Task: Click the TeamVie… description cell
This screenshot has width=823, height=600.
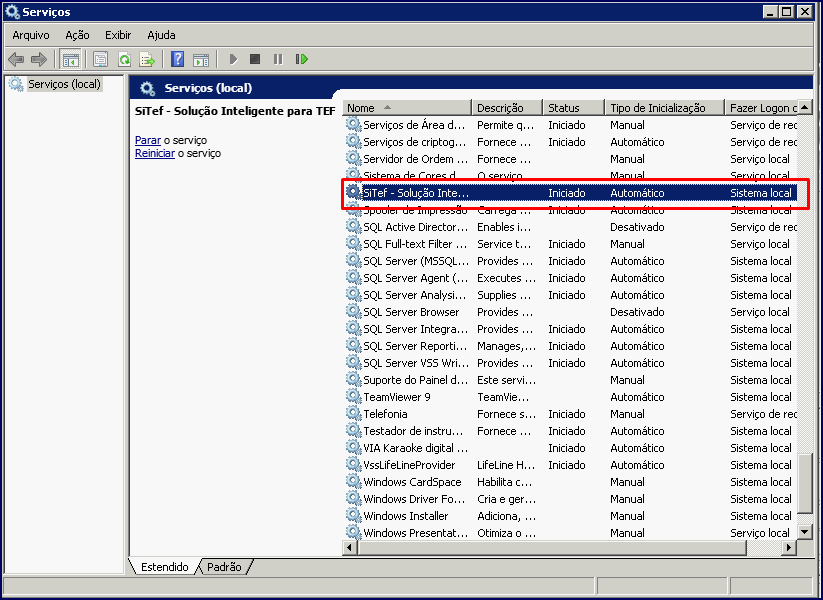Action: tap(503, 397)
